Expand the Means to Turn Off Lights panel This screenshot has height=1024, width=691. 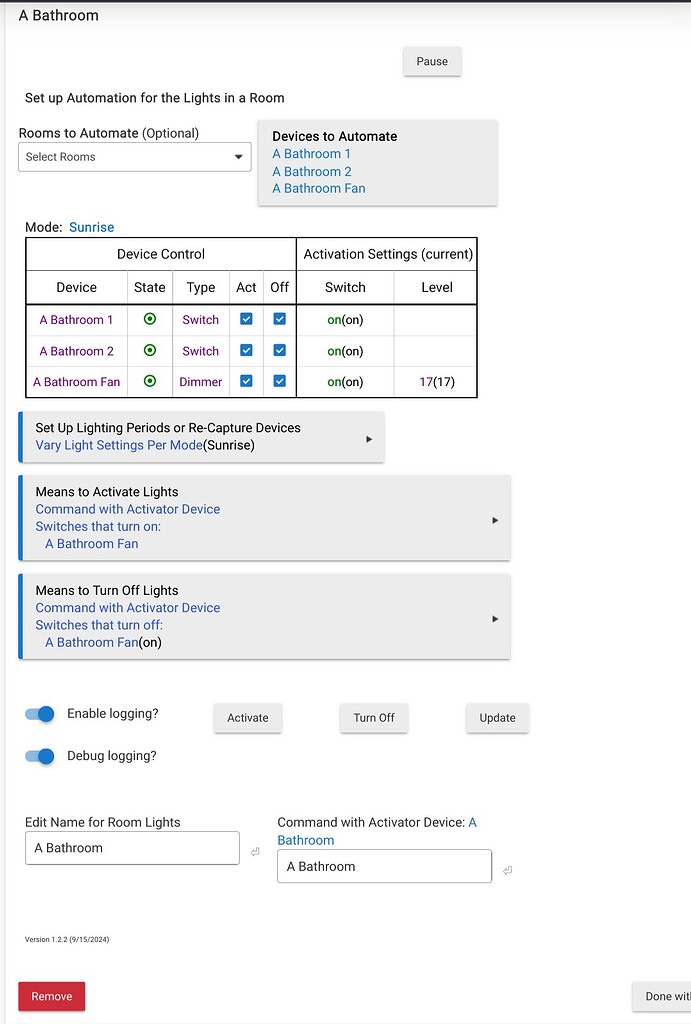coord(494,618)
